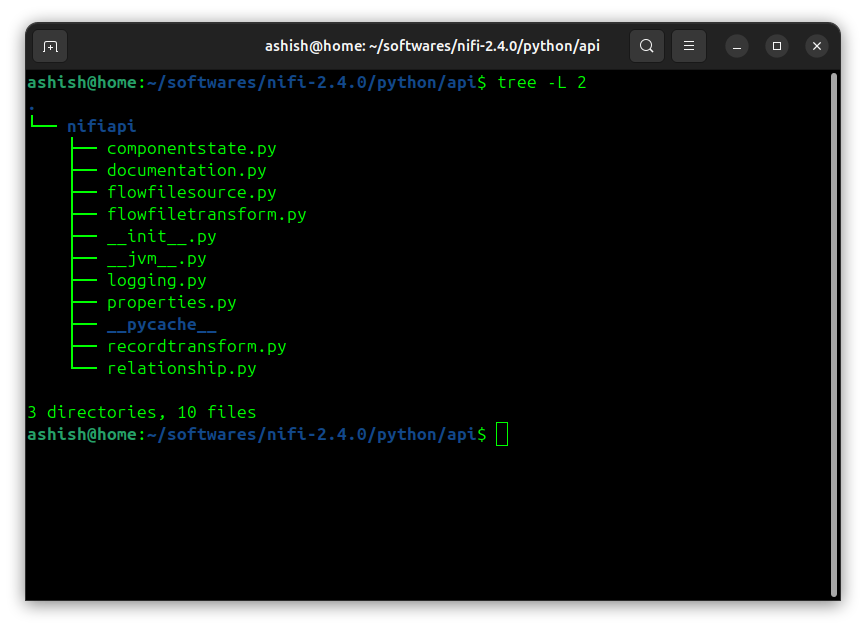Open the terminal search
866x629 pixels.
point(647,46)
